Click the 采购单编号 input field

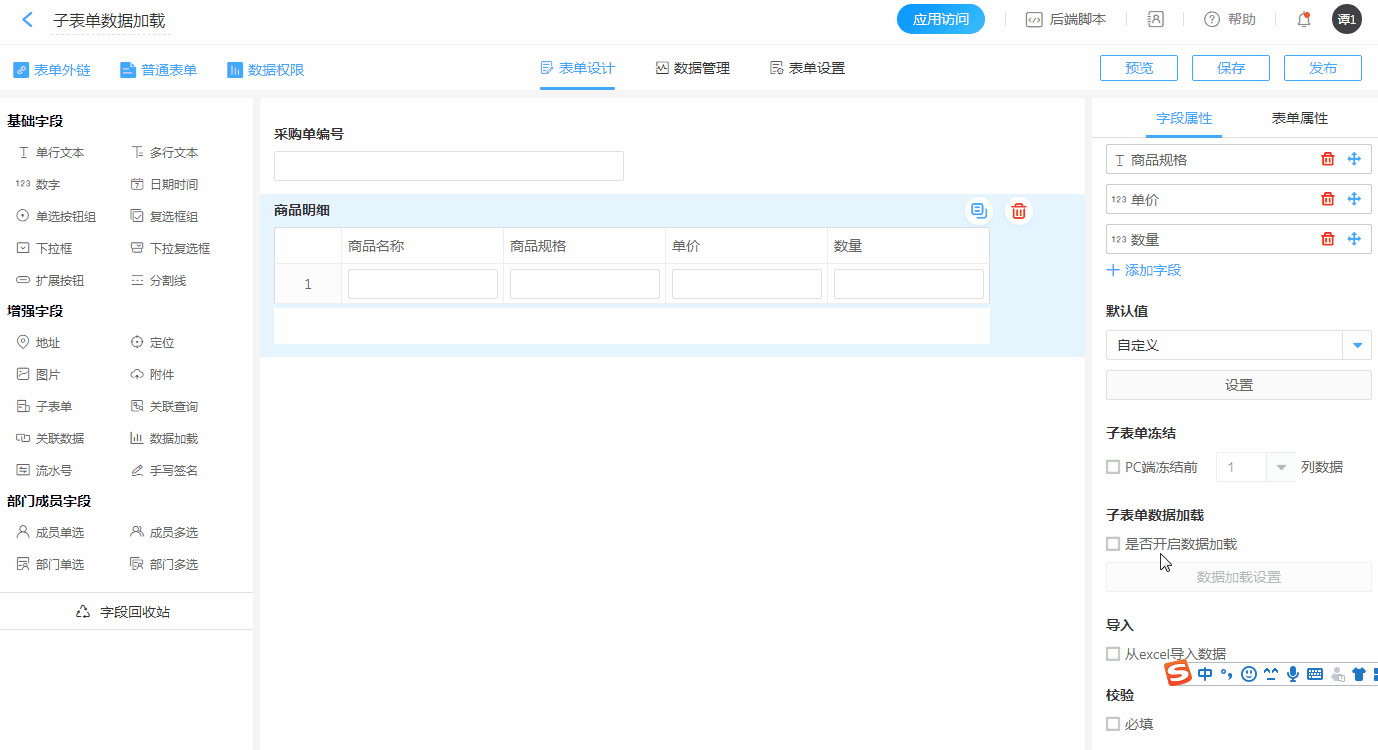click(x=448, y=166)
